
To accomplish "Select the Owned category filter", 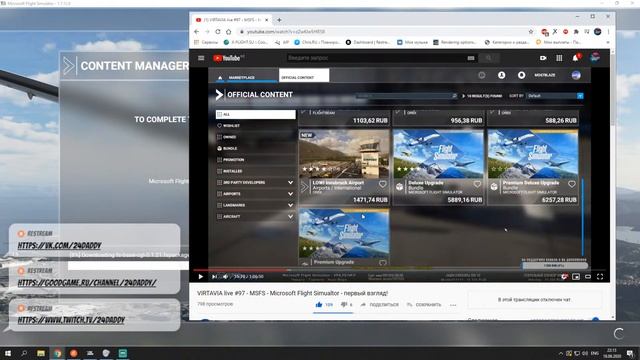I will [x=256, y=137].
